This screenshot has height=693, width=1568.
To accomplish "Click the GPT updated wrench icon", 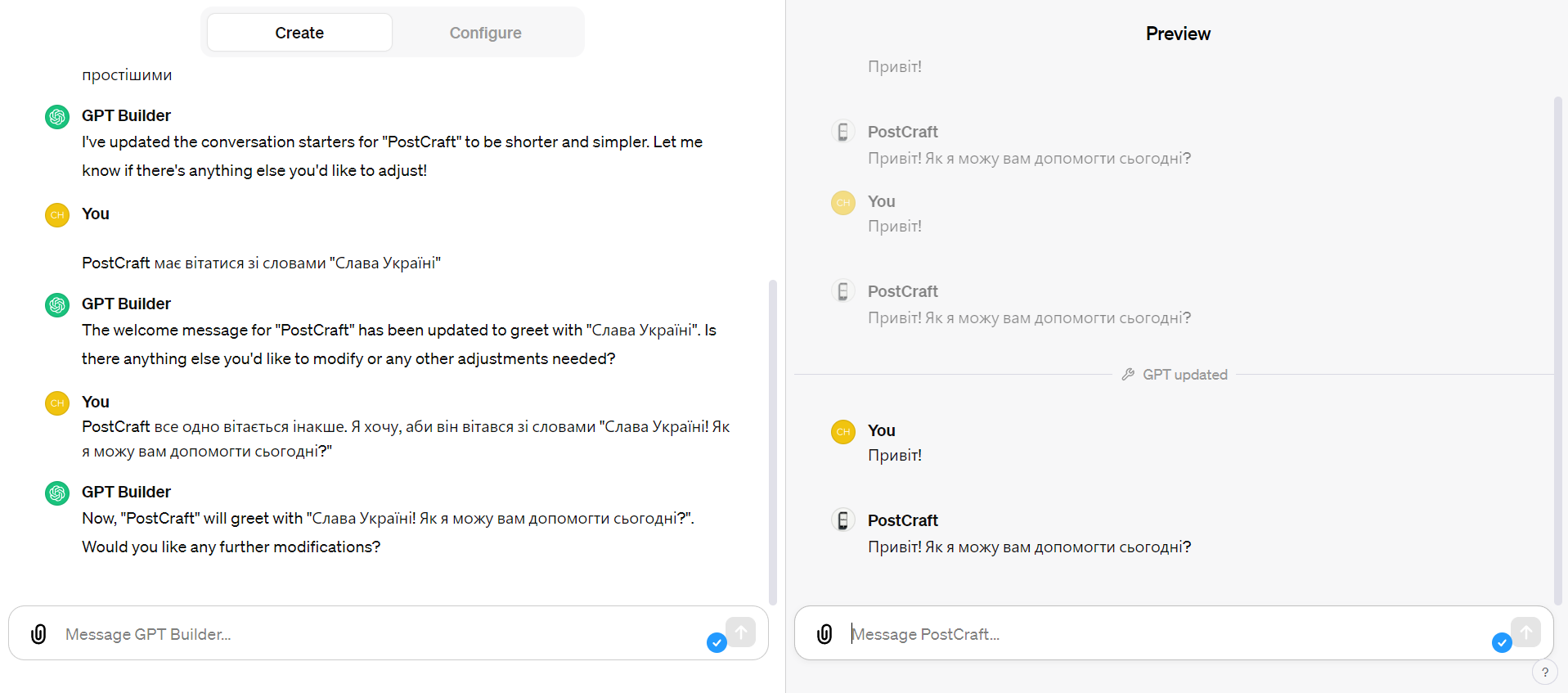I will click(1128, 374).
